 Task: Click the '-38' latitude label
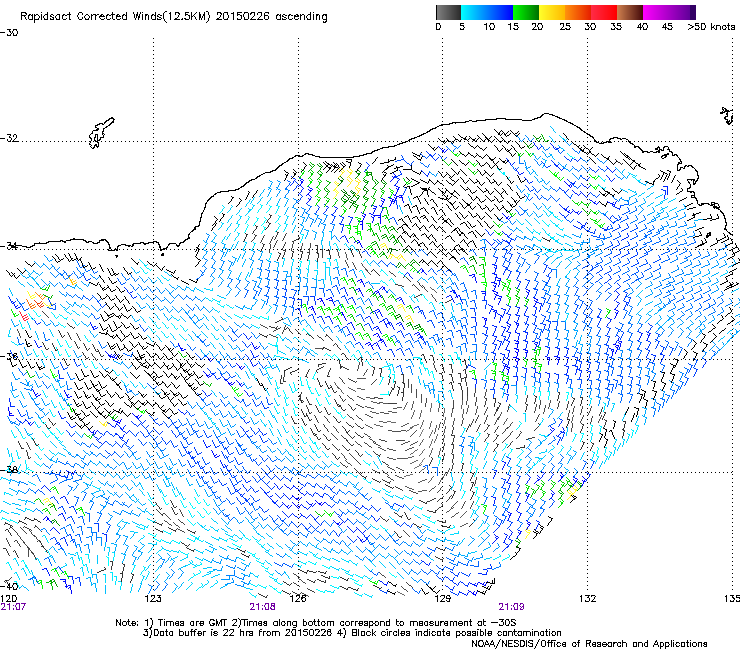[9, 470]
